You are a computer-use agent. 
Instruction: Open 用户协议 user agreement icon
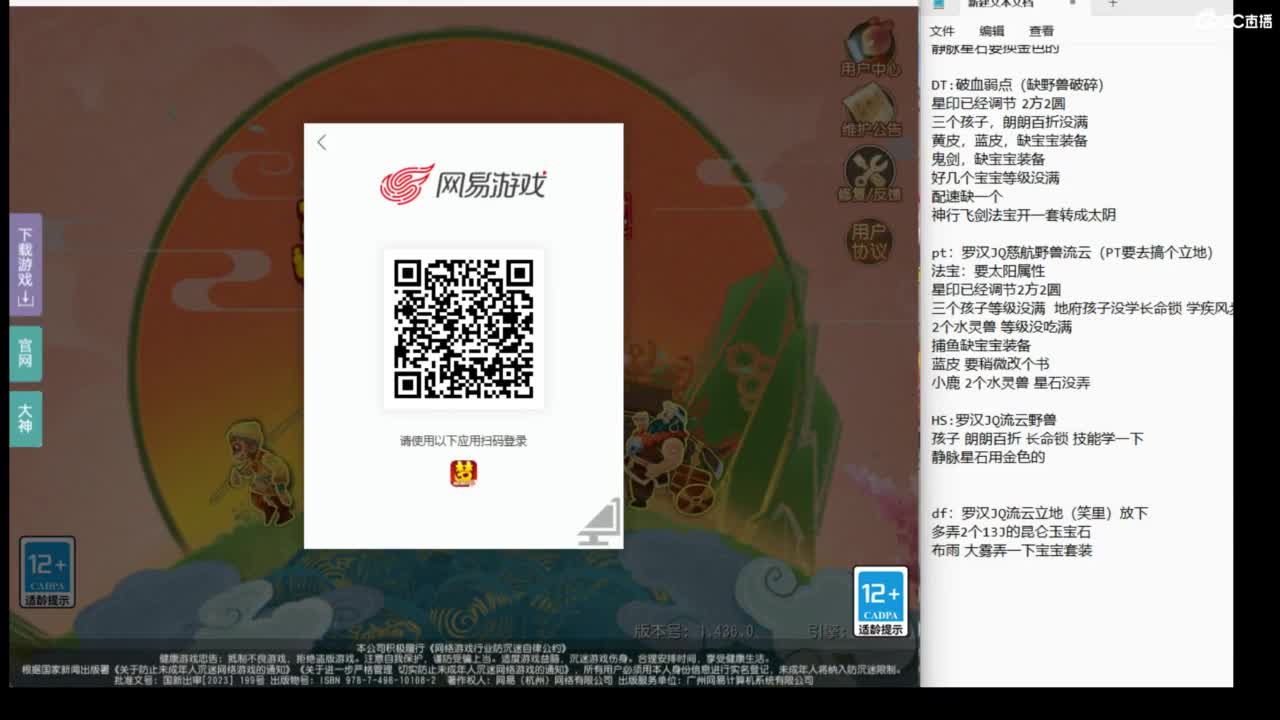tap(869, 241)
